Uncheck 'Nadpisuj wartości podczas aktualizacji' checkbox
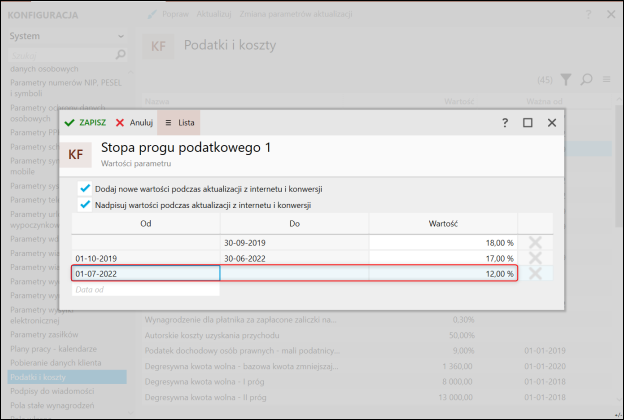The image size is (624, 420). click(x=85, y=205)
